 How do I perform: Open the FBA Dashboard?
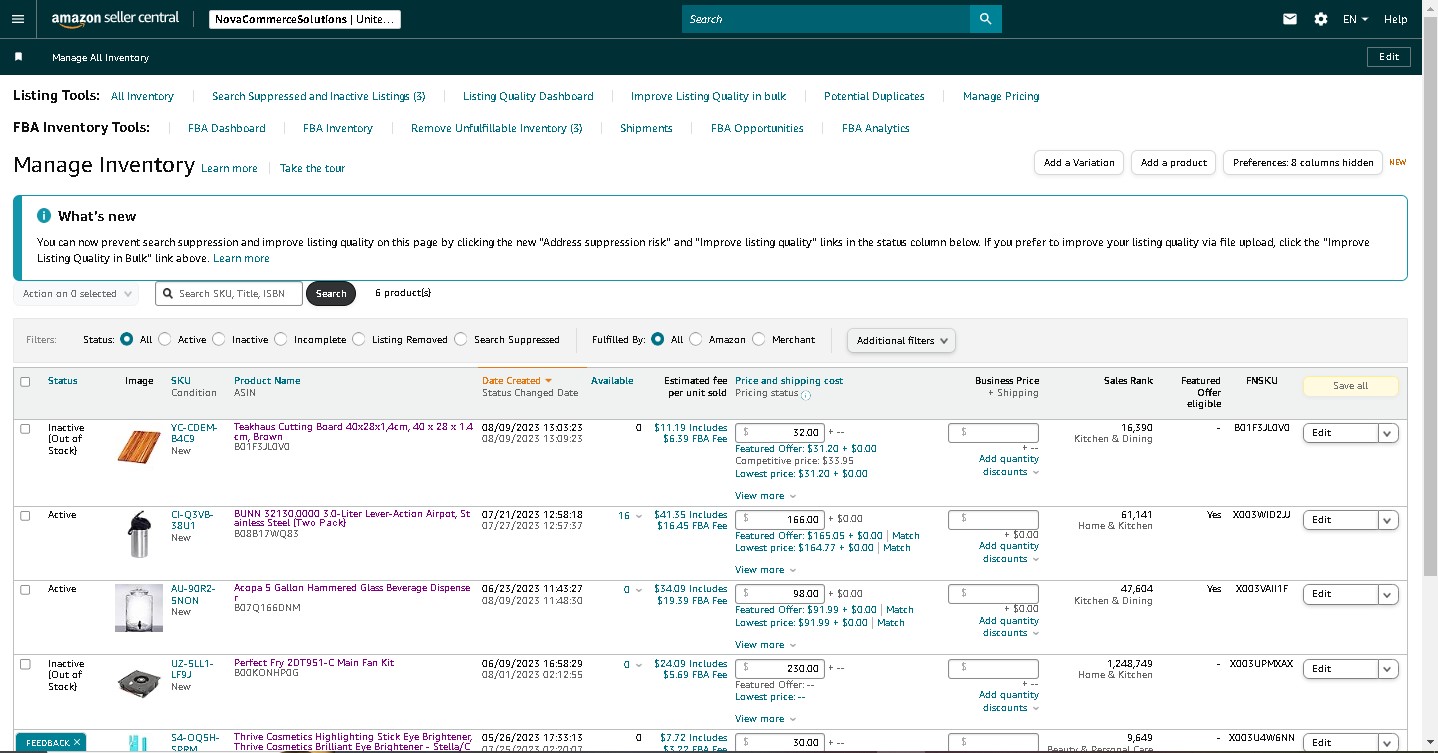click(x=227, y=128)
